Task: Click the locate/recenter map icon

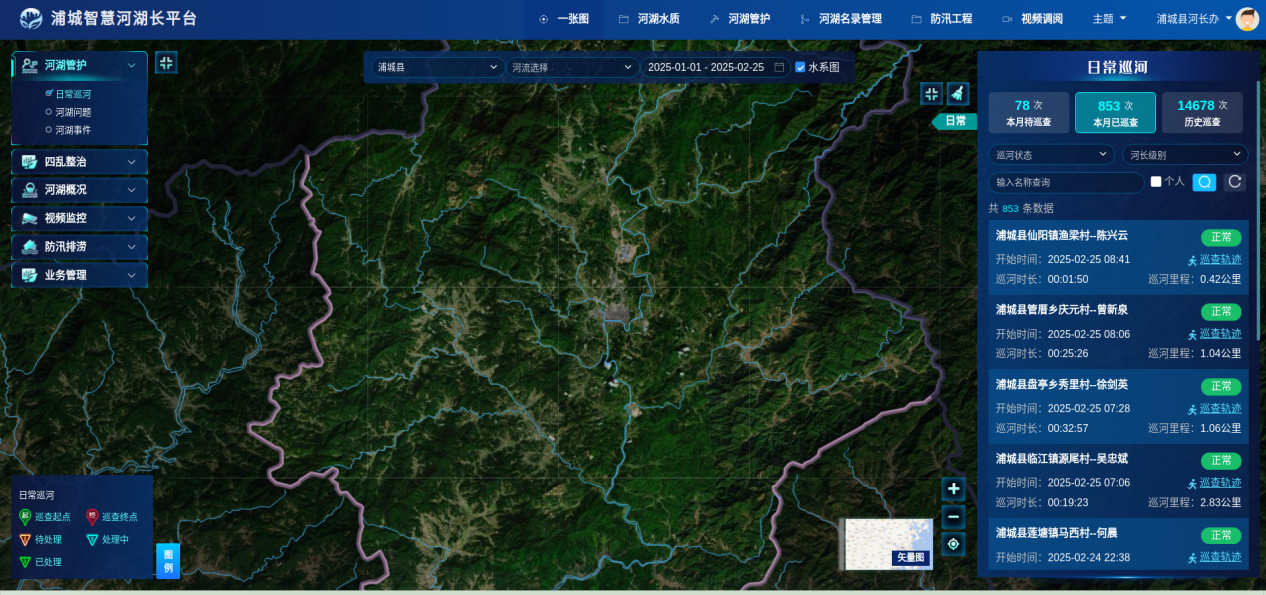Action: pyautogui.click(x=953, y=544)
